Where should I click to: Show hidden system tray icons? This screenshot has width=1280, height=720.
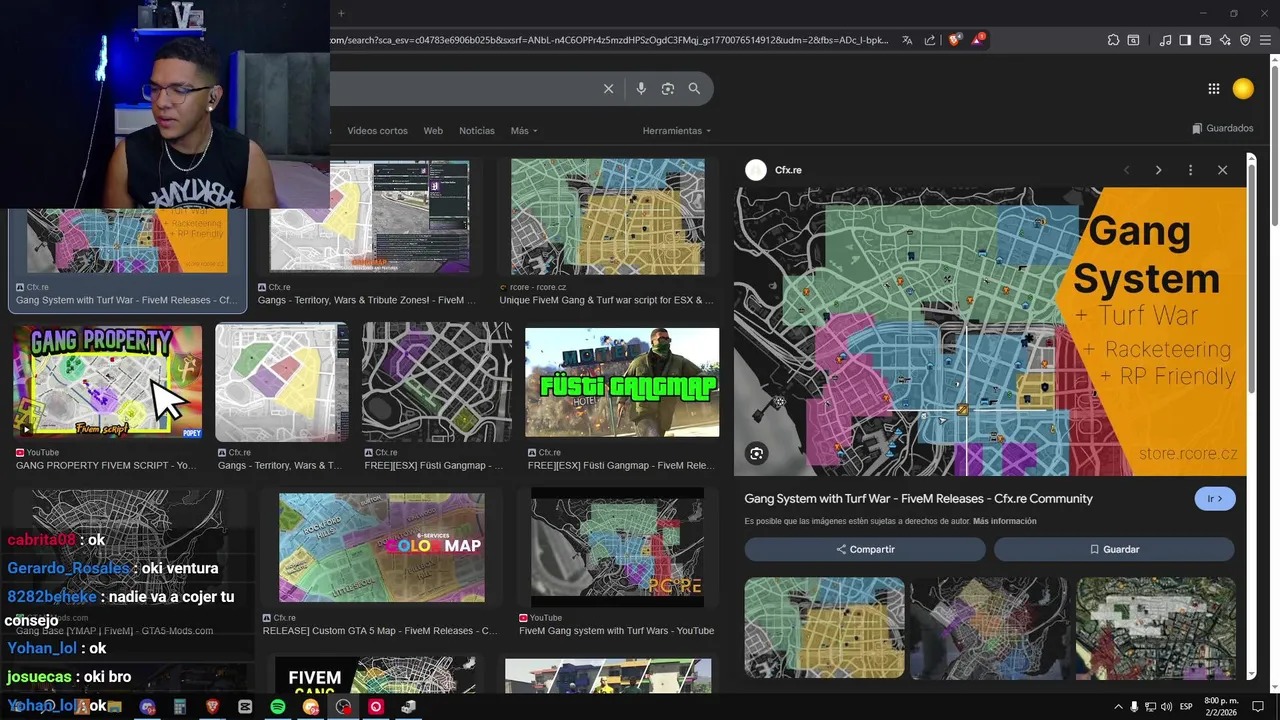1118,707
